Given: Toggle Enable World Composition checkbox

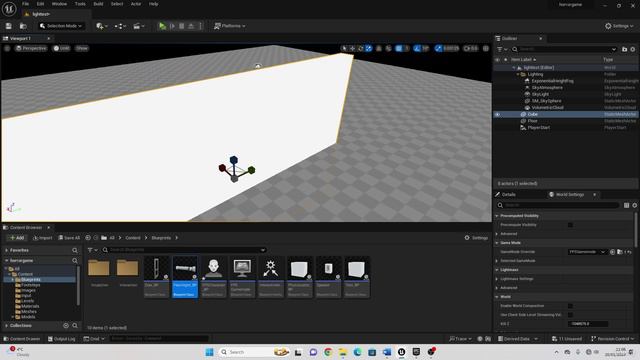Looking at the screenshot, I should pyautogui.click(x=570, y=306).
